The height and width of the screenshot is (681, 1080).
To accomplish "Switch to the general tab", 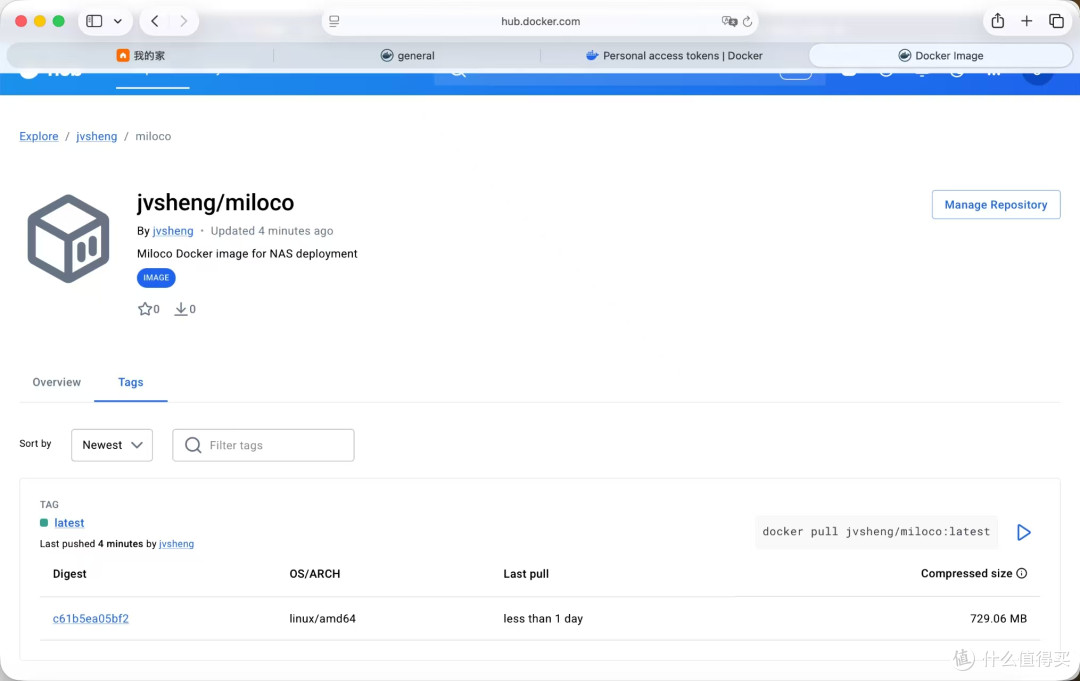I will (x=407, y=56).
